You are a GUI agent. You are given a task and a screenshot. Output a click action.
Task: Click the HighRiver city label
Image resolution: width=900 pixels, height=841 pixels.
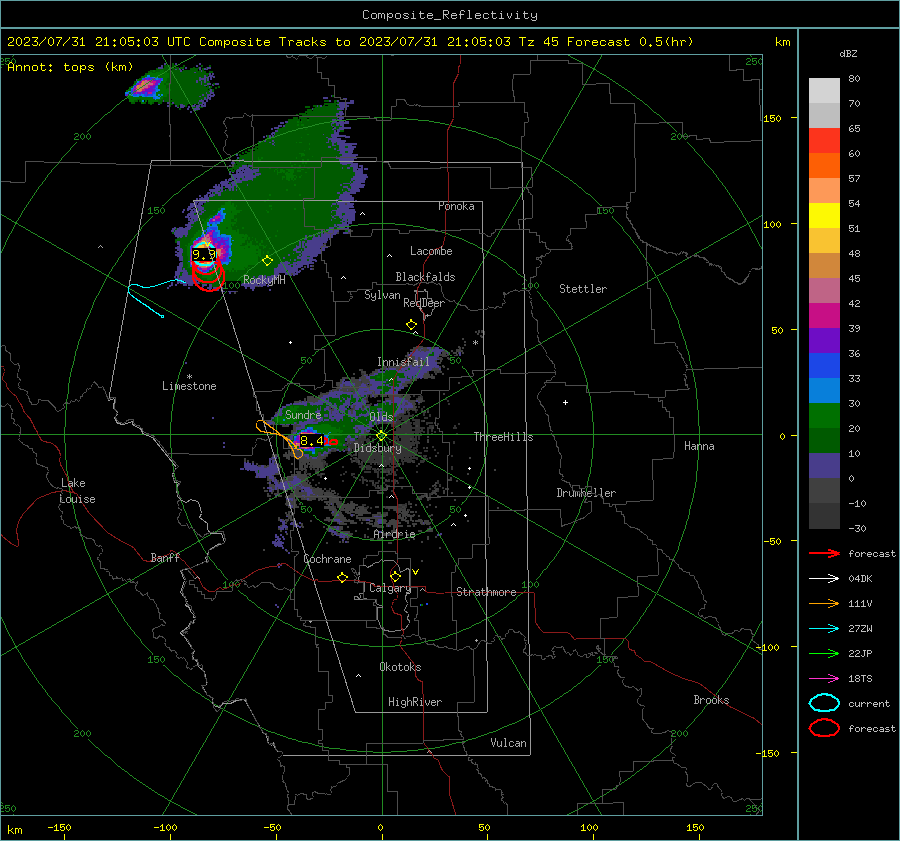415,702
